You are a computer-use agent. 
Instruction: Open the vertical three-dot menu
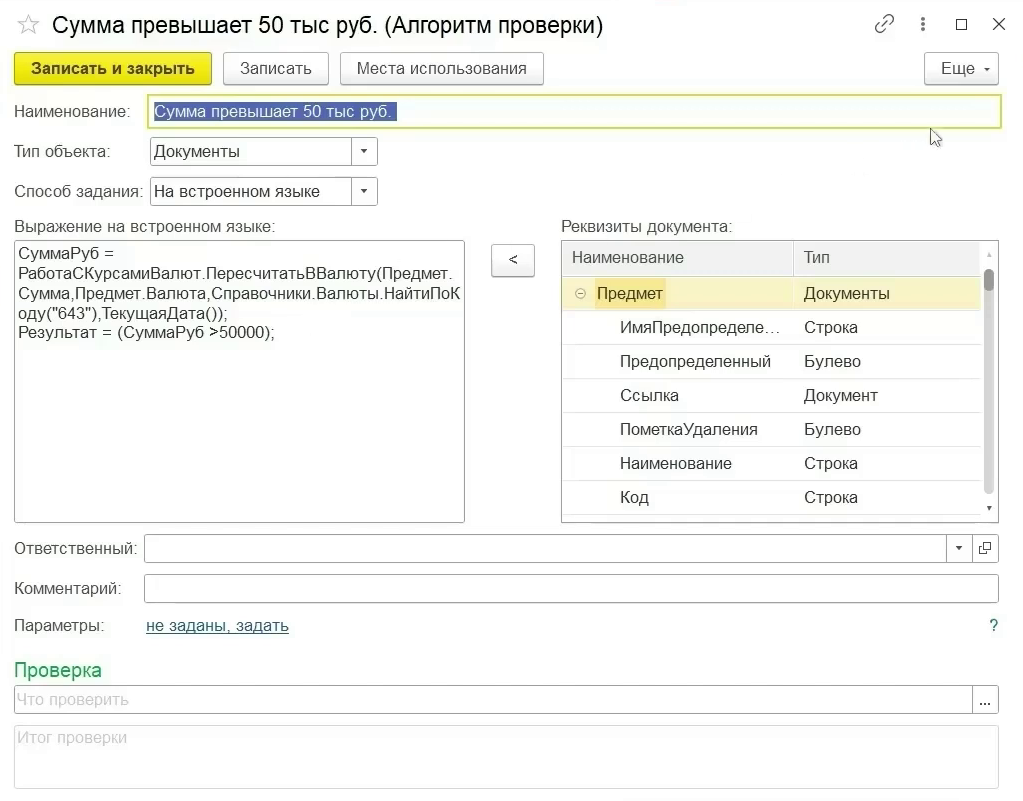(x=924, y=25)
